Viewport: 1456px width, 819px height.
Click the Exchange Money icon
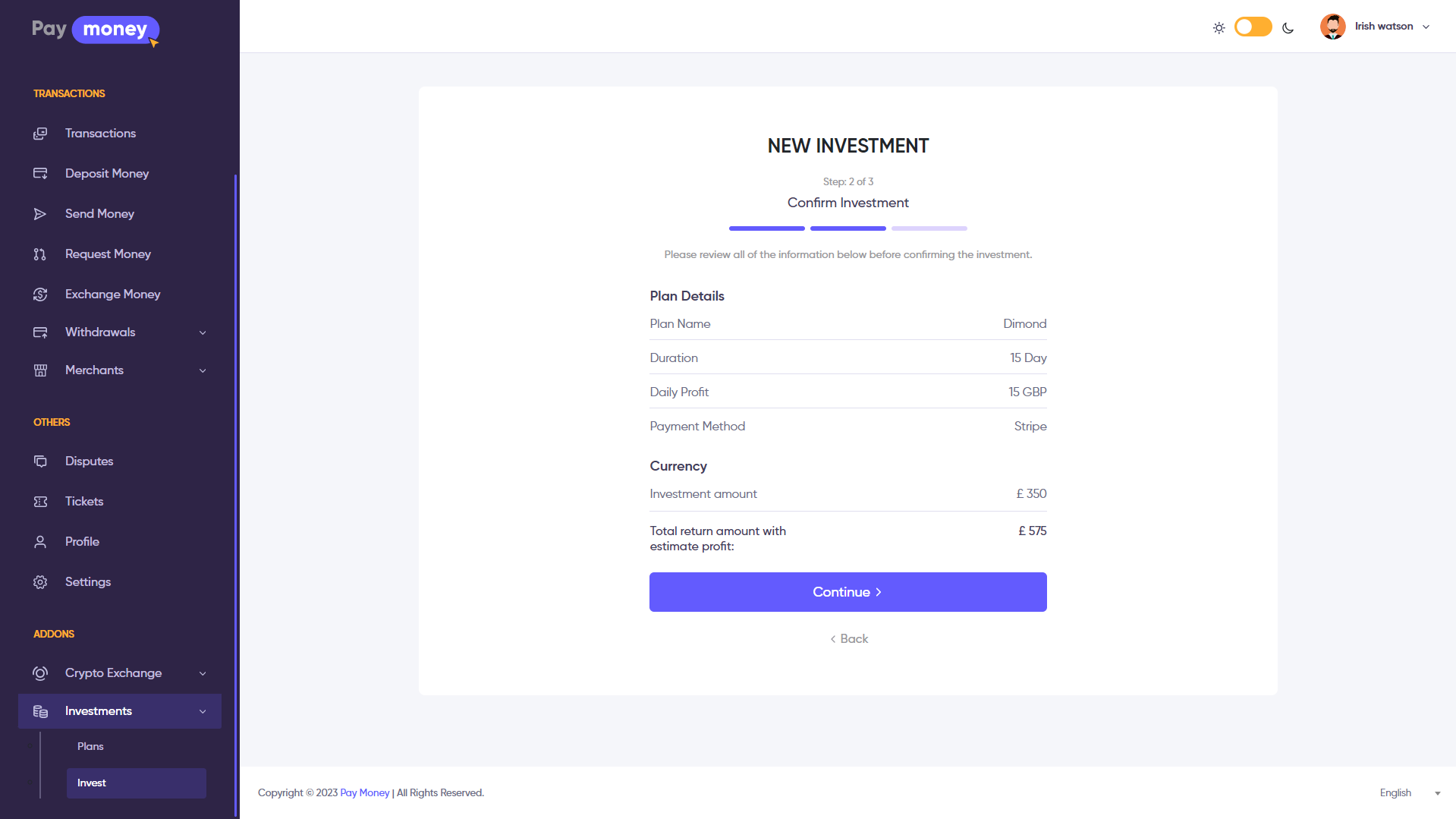click(40, 295)
